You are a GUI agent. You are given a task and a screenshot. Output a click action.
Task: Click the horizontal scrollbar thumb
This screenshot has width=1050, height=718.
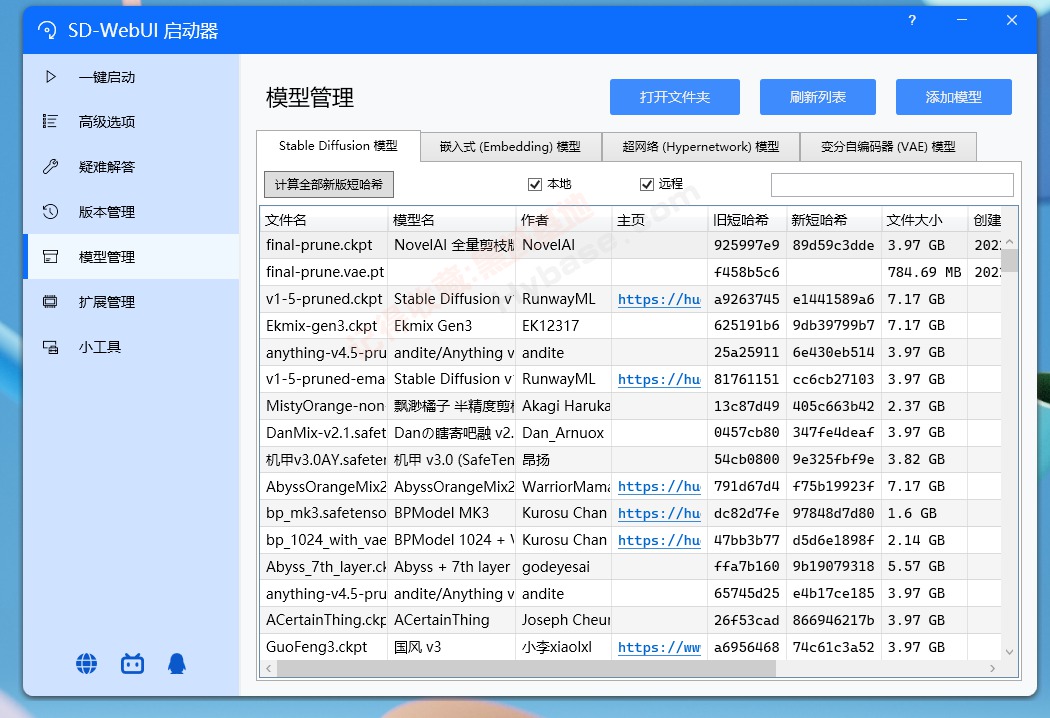pyautogui.click(x=526, y=668)
